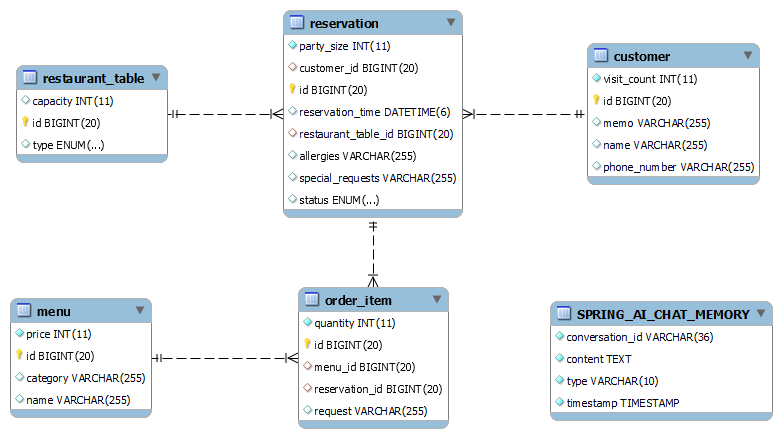The width and height of the screenshot is (782, 438).
Task: Select the phone_number VARCHAR(255) column
Action: tap(678, 167)
